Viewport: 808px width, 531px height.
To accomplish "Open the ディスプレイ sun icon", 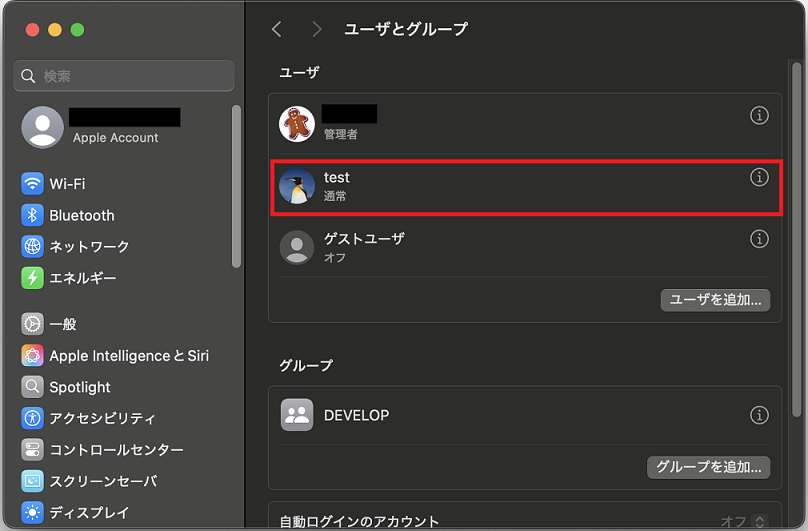I will pyautogui.click(x=32, y=512).
